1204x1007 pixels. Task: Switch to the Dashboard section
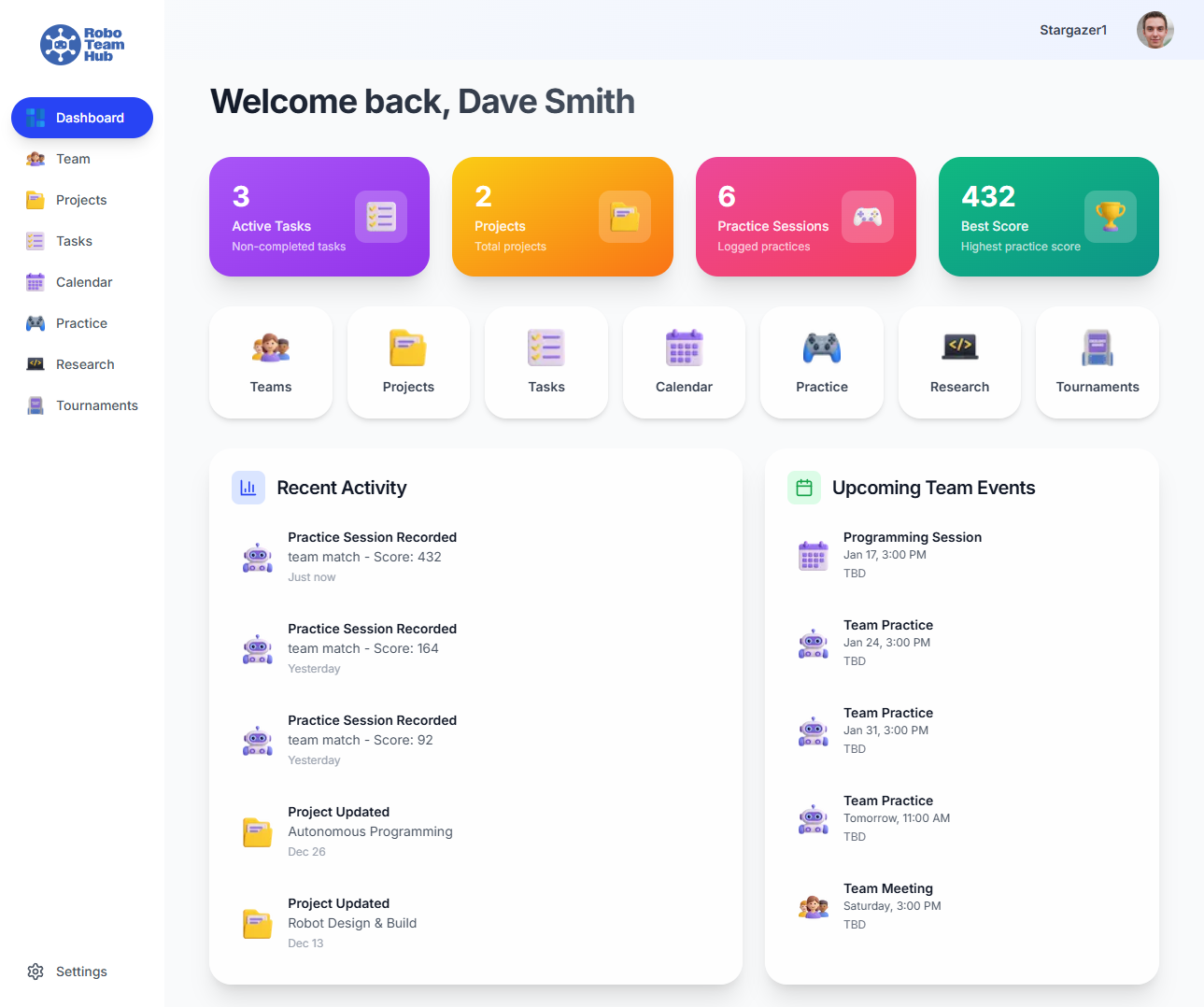coord(81,118)
